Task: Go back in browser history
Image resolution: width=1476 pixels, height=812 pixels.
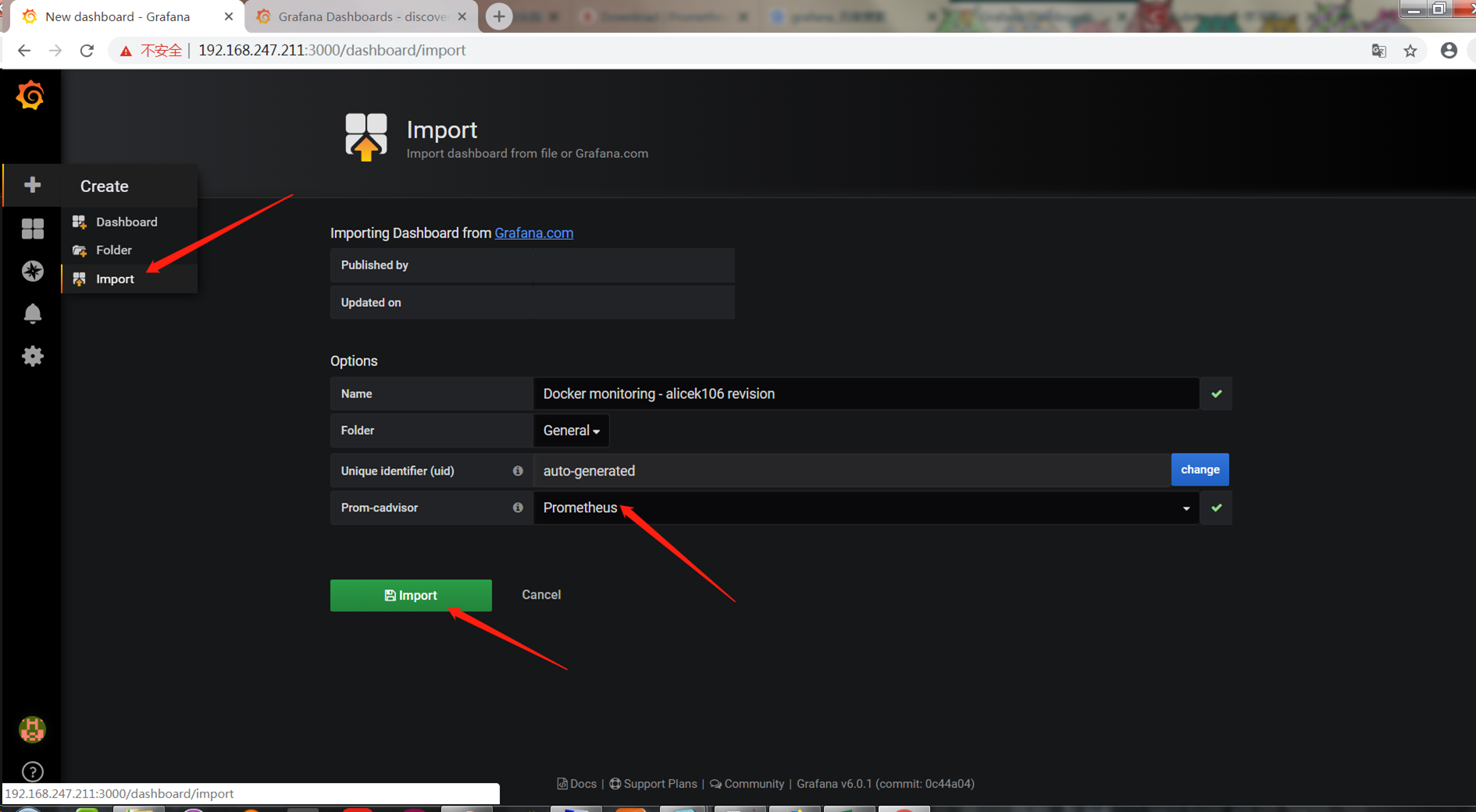Action: [x=24, y=51]
